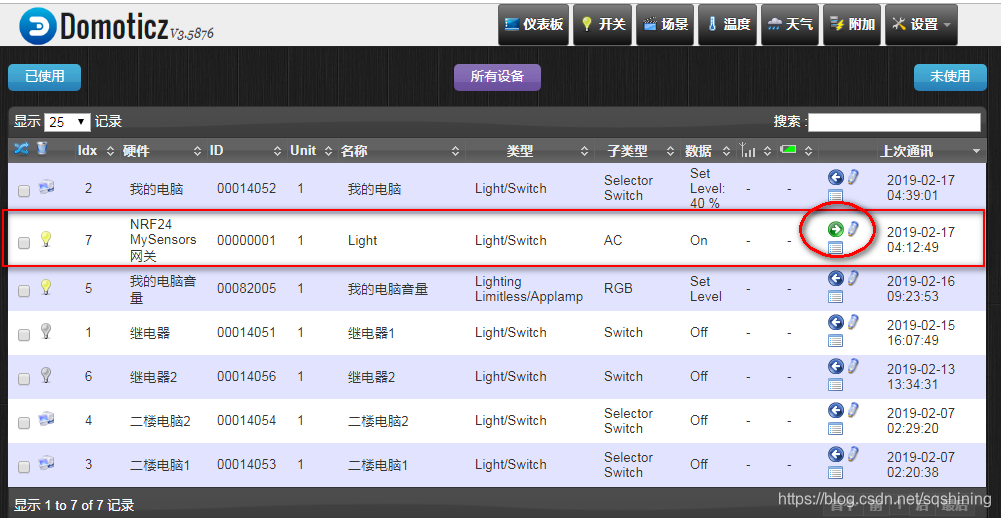1001x518 pixels.
Task: Show 已使用 used devices
Action: tap(45, 77)
